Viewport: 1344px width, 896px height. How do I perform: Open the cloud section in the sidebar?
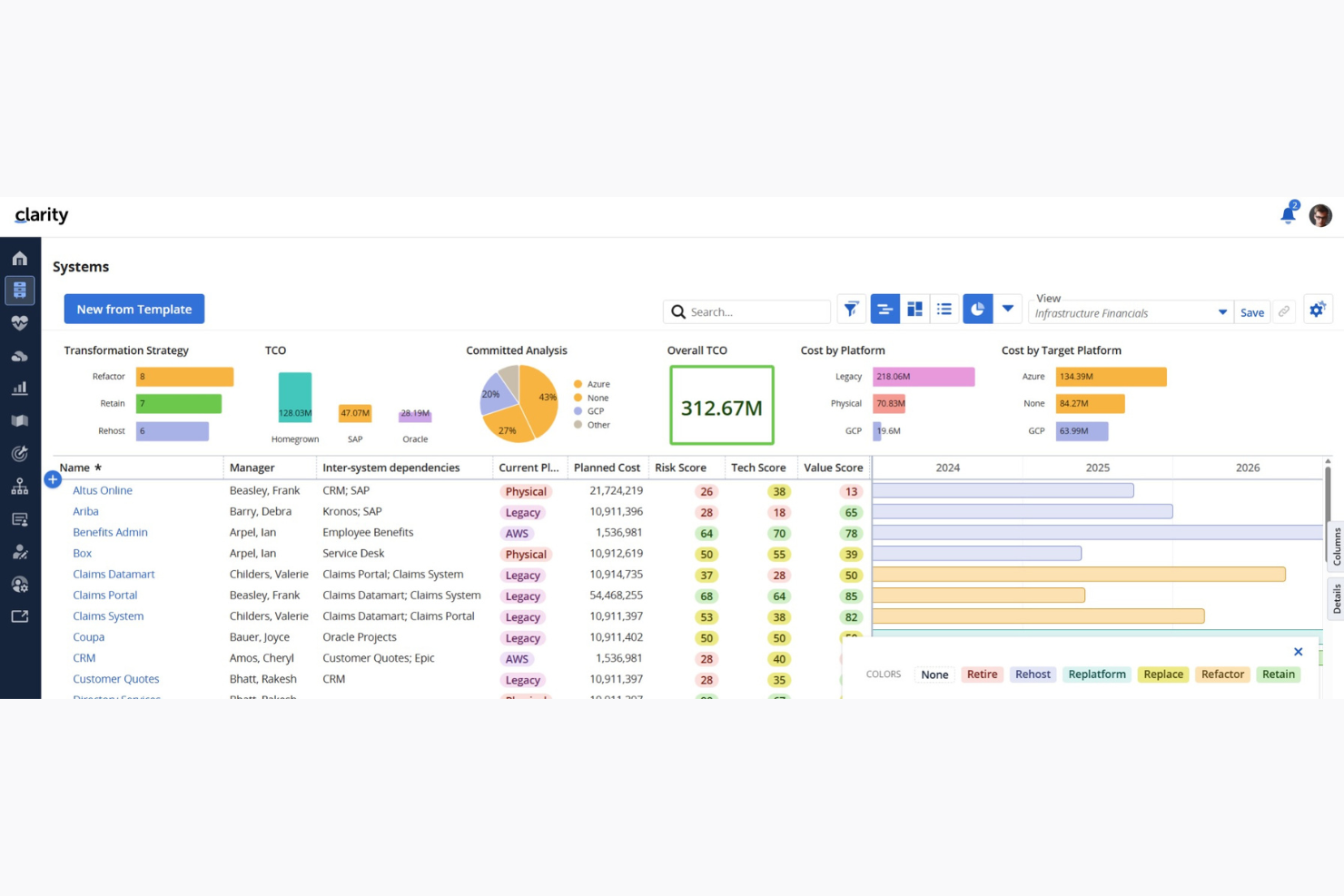tap(20, 355)
